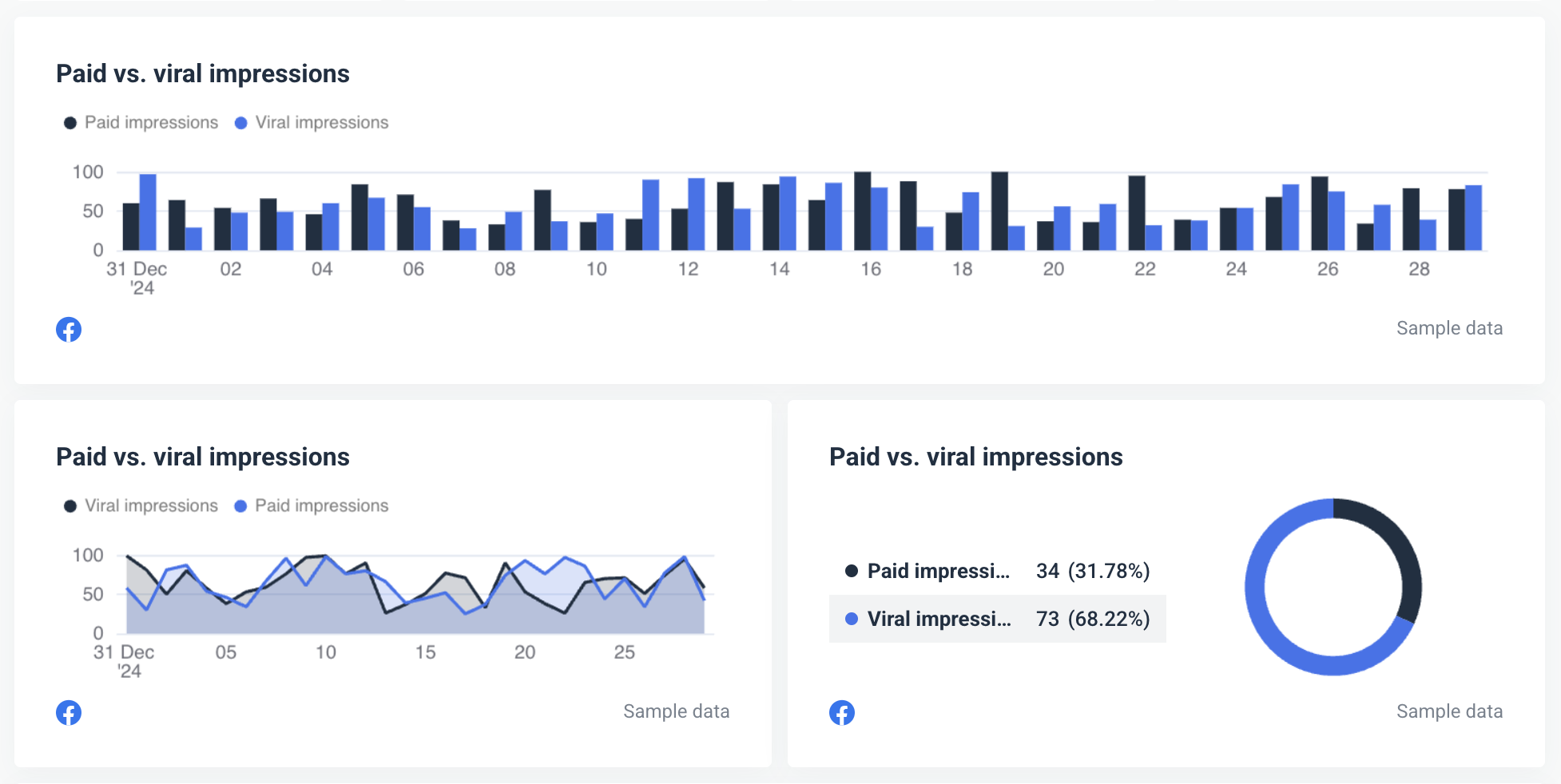Toggle Paid impressions in the line chart legend
This screenshot has height=784, width=1561.
321,505
